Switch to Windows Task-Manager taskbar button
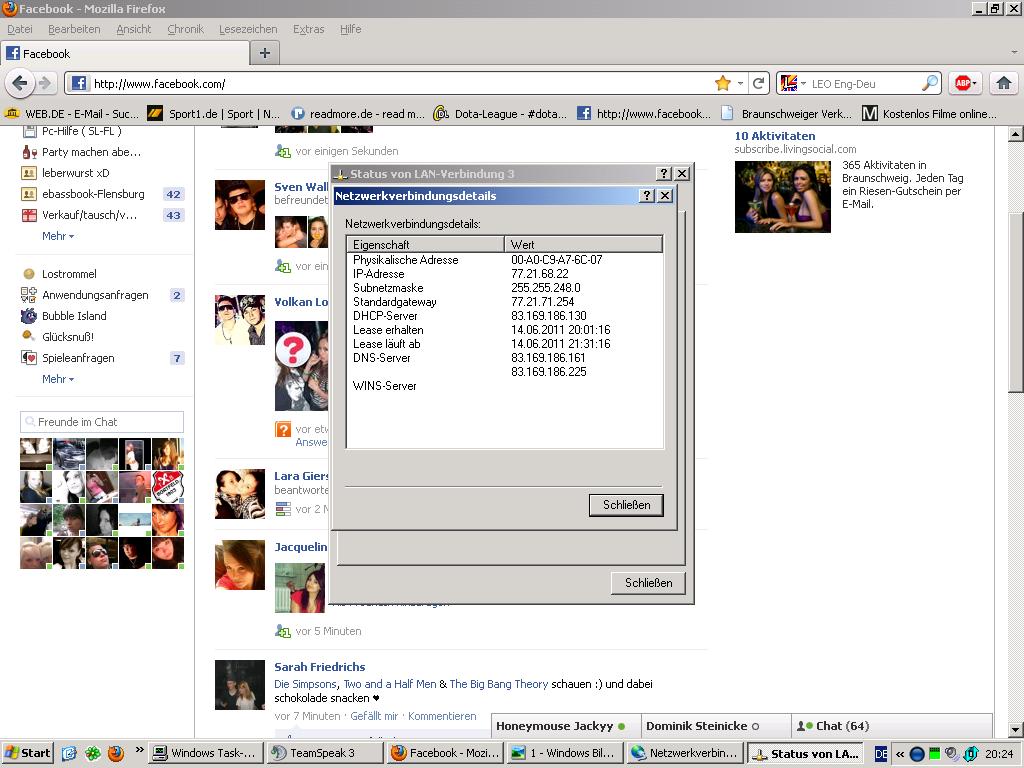The width and height of the screenshot is (1024, 768). click(x=206, y=753)
